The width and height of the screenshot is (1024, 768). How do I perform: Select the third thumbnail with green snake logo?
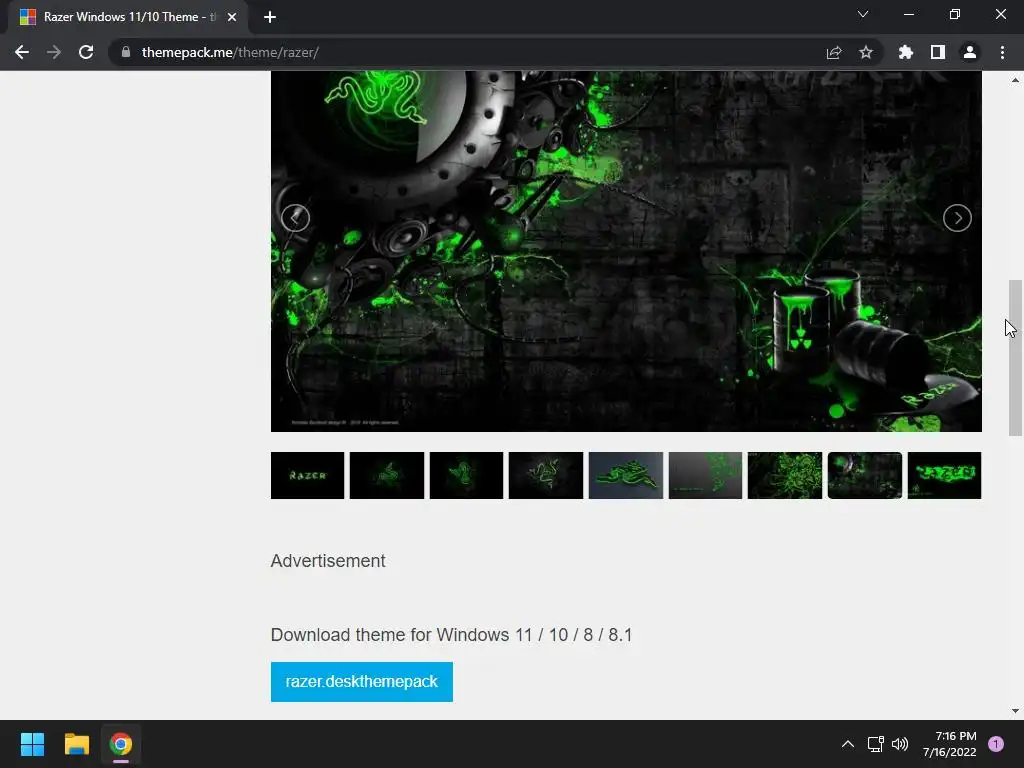(x=466, y=475)
